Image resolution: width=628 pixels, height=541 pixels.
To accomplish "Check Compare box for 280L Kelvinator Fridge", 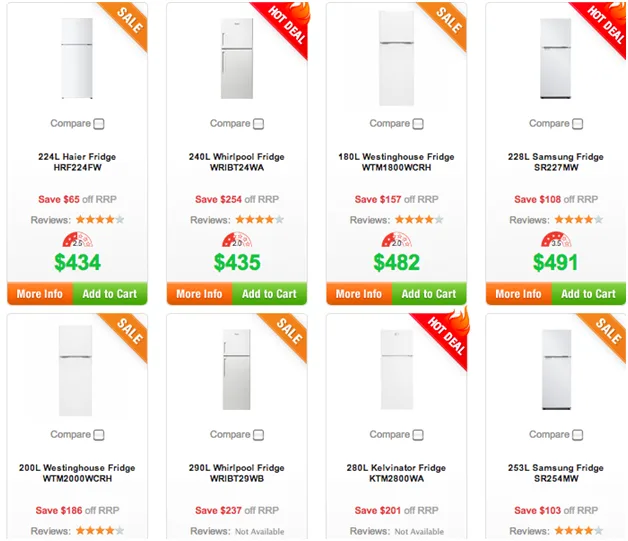I will [418, 436].
